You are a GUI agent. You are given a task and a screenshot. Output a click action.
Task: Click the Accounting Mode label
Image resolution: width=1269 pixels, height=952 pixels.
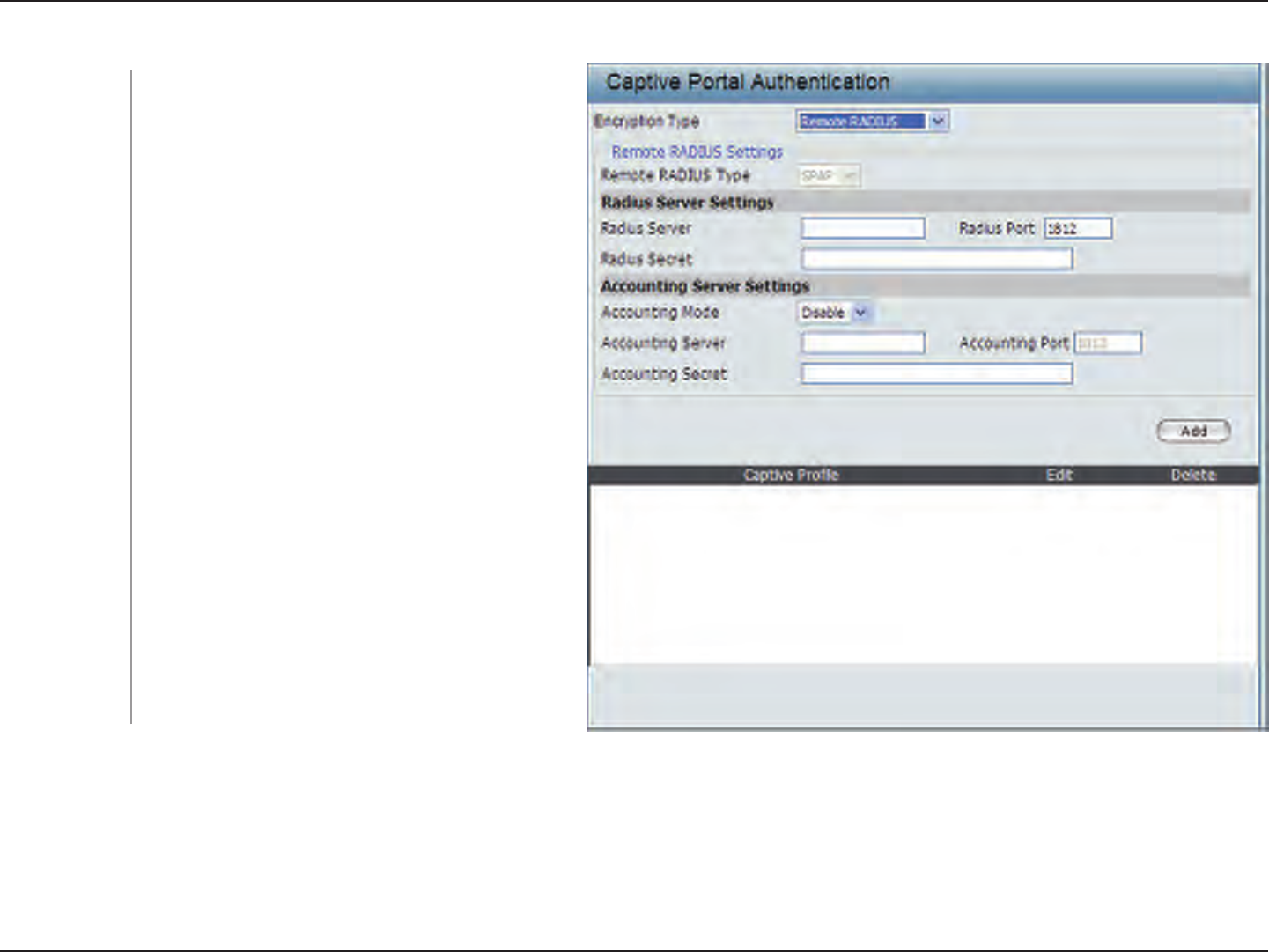(660, 313)
